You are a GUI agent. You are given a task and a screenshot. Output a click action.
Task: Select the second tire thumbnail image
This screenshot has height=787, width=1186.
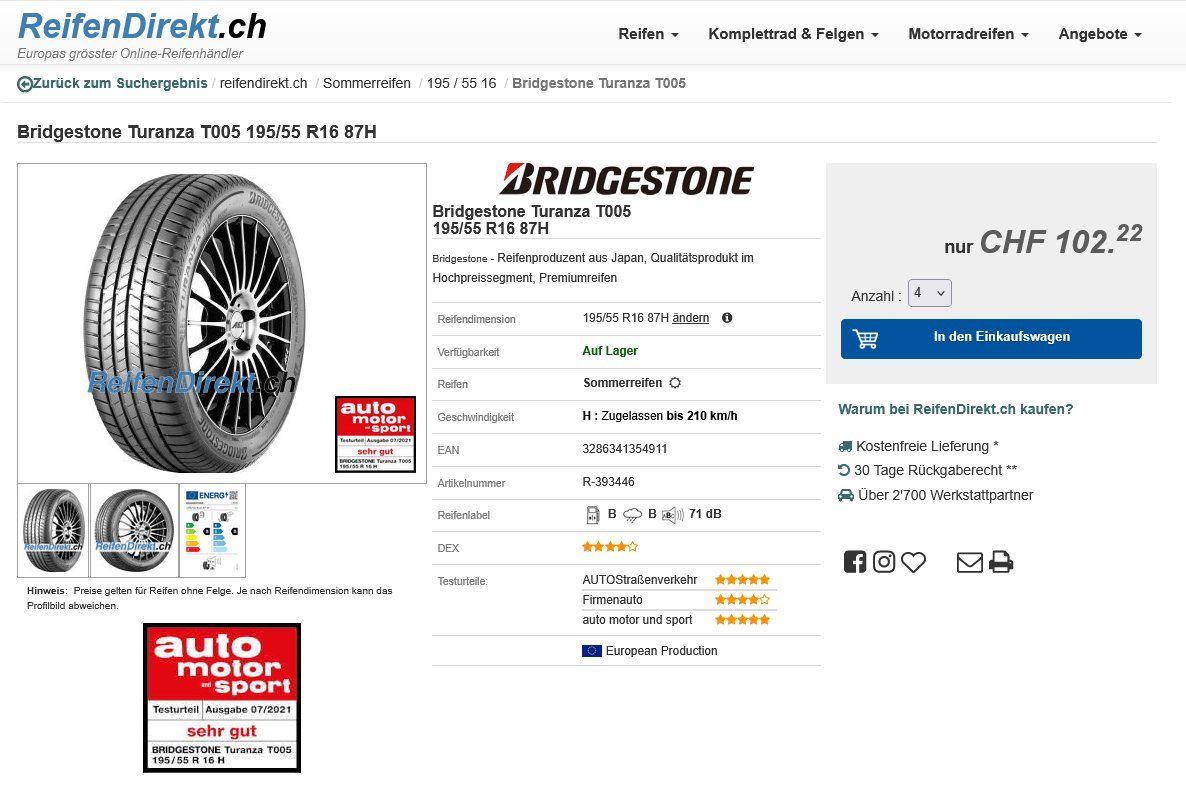click(x=135, y=530)
